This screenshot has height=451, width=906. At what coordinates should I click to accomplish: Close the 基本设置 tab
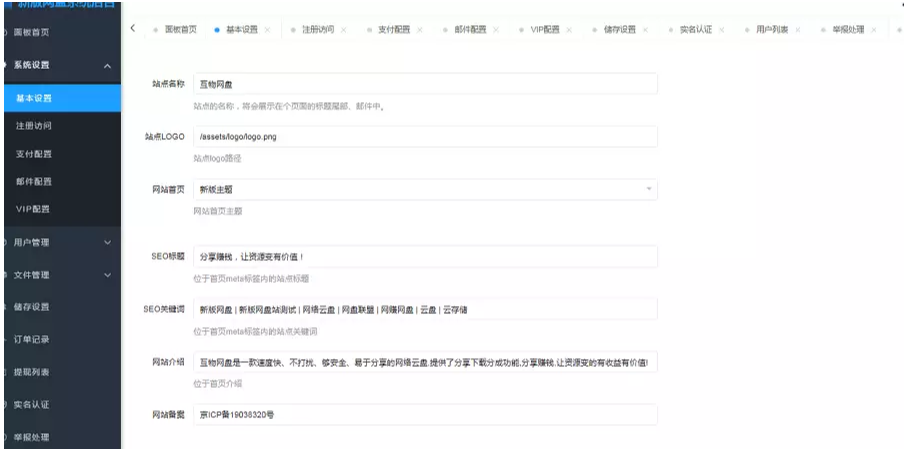point(267,30)
